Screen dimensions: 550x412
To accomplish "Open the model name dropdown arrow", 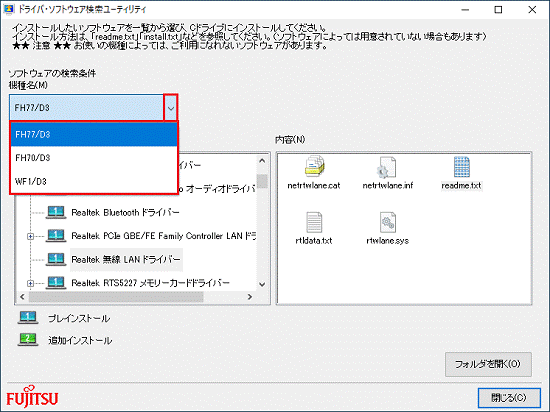I will [171, 108].
